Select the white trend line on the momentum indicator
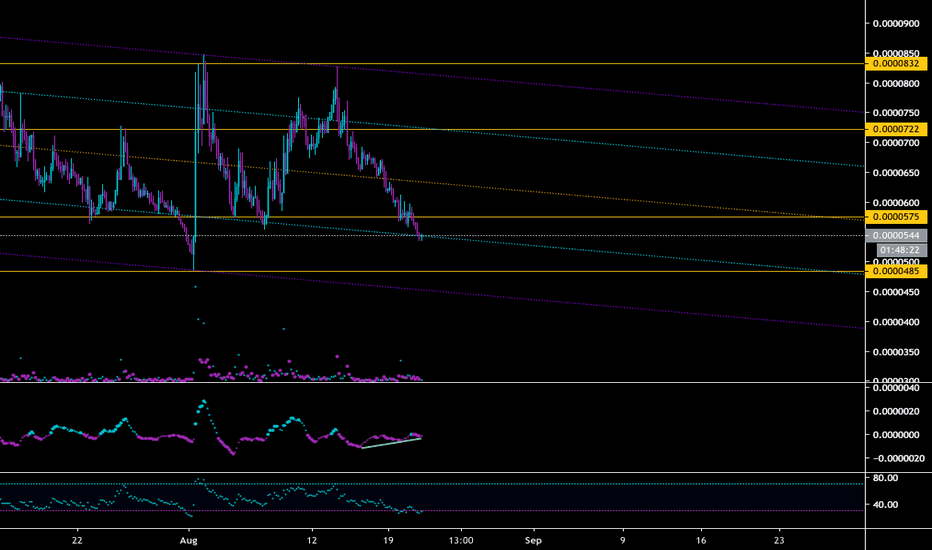 point(392,443)
